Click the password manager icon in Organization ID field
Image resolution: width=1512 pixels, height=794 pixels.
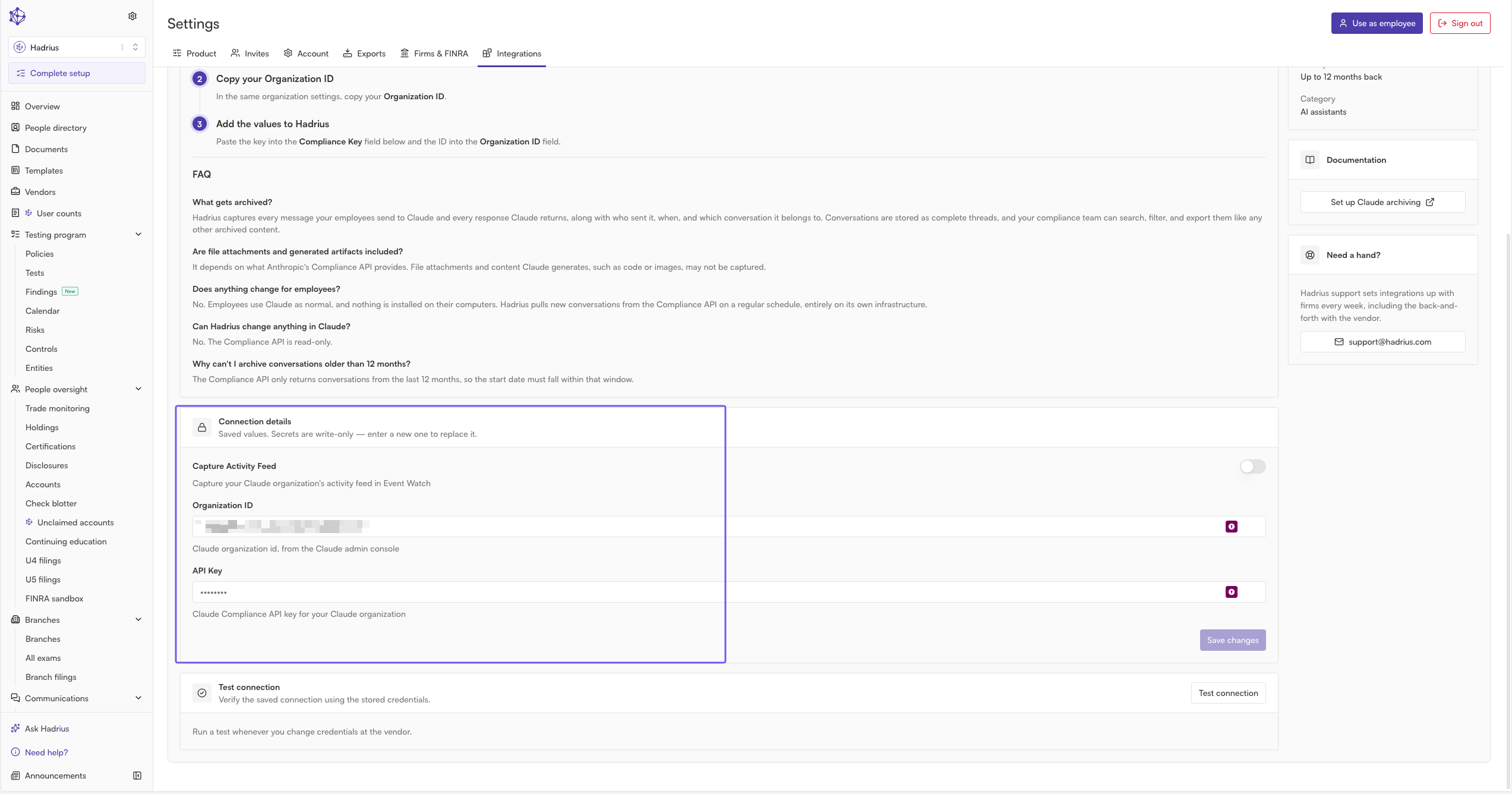[x=1232, y=527]
